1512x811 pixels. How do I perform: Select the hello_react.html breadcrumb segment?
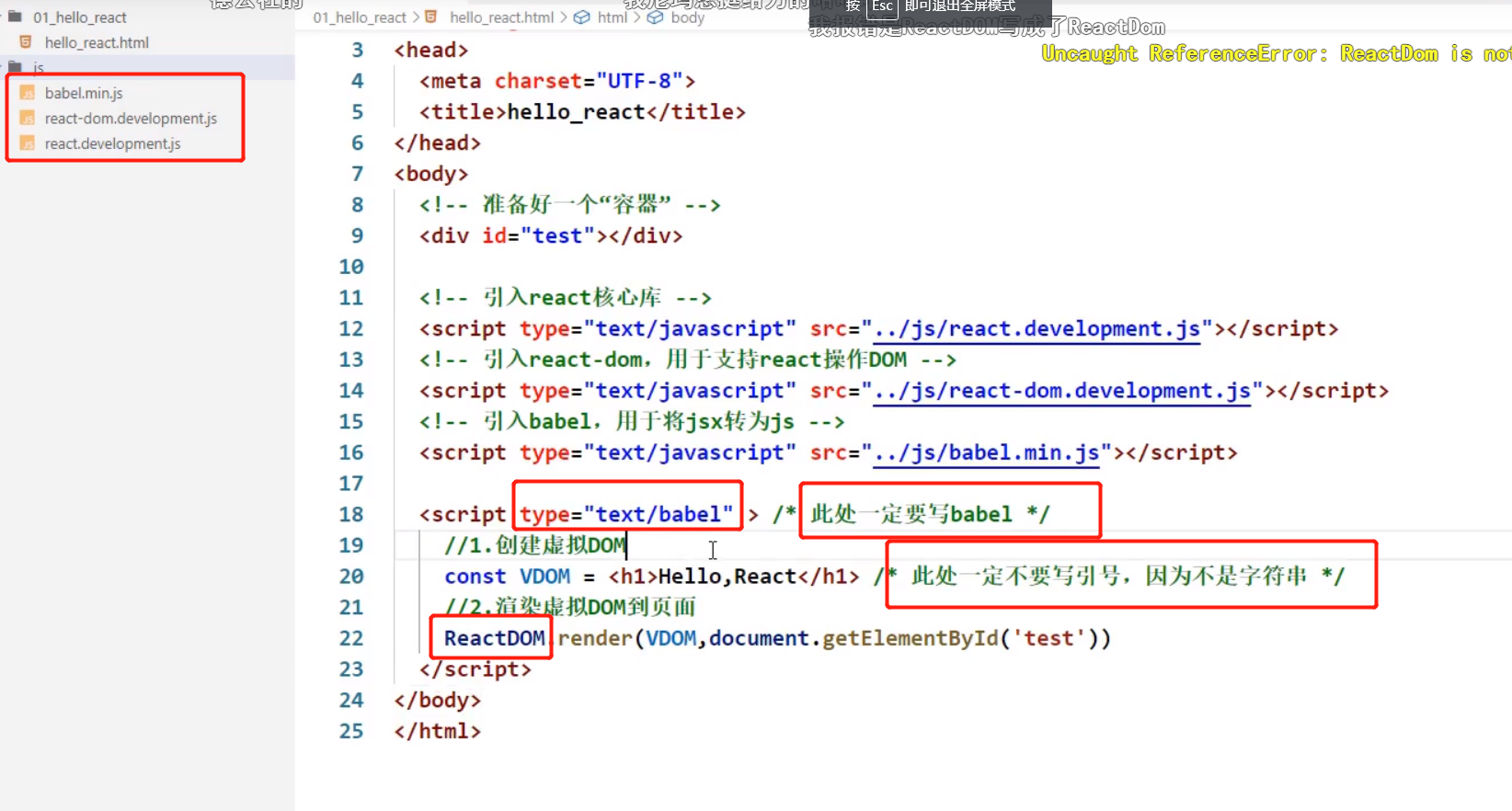click(502, 17)
